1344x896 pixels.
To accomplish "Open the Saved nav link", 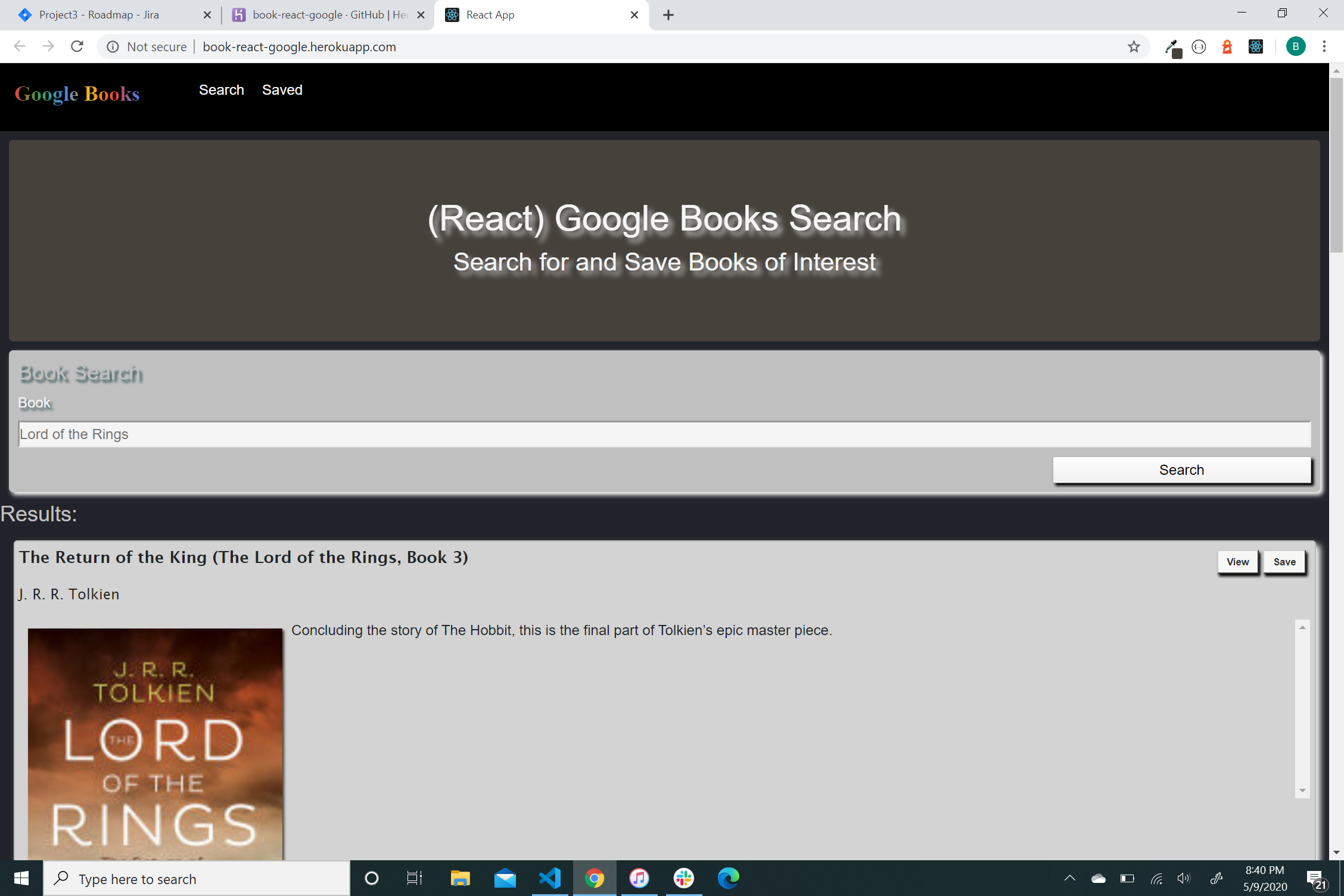I will point(282,90).
